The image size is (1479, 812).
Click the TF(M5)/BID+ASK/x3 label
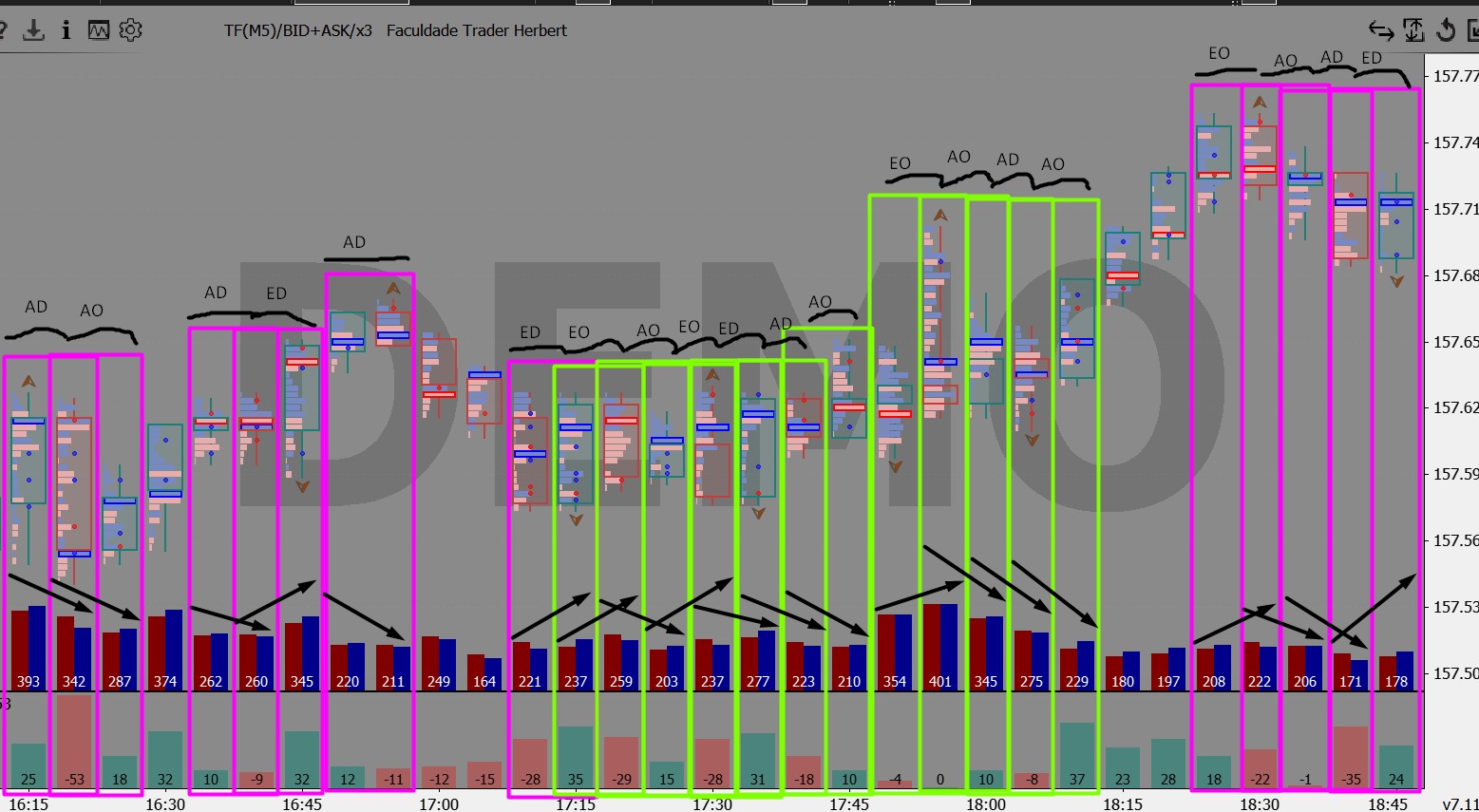pyautogui.click(x=298, y=30)
